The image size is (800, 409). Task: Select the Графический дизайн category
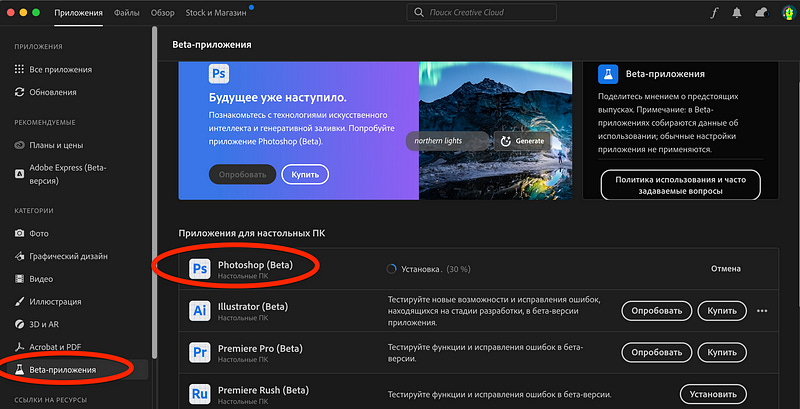tap(68, 256)
